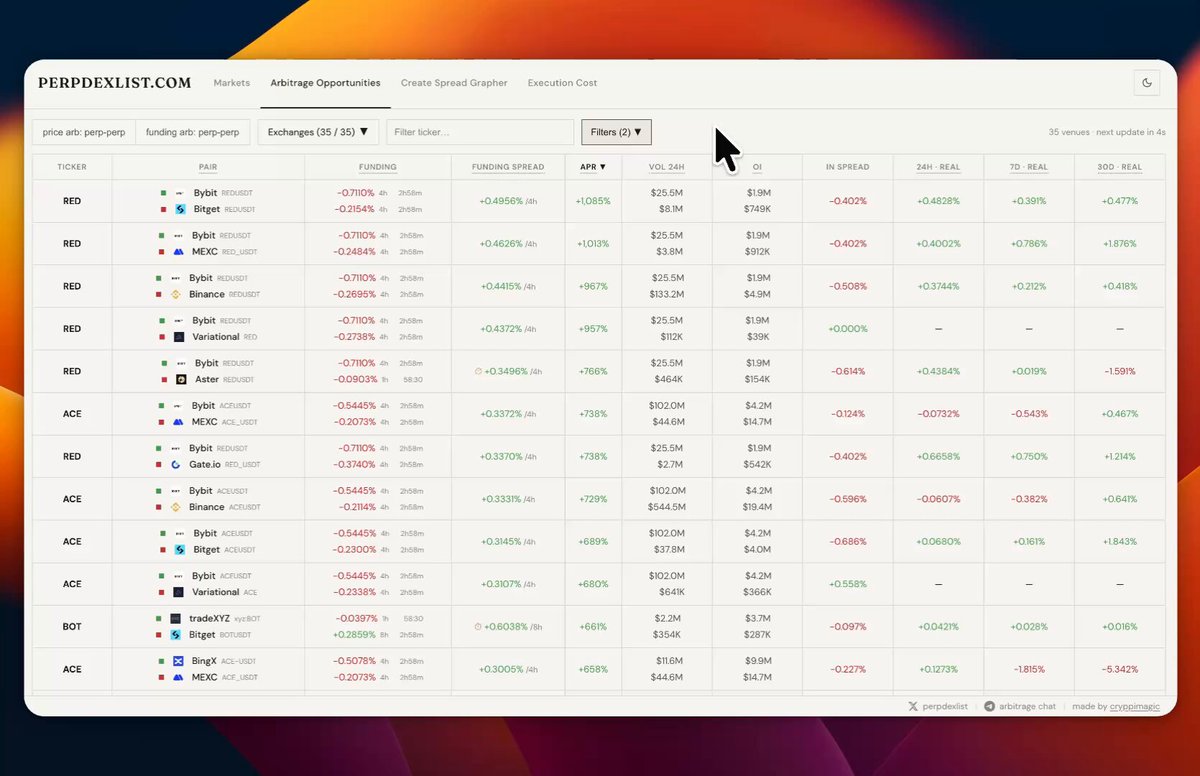Open the Create Spread Grapher tab
The height and width of the screenshot is (776, 1200).
(x=454, y=83)
